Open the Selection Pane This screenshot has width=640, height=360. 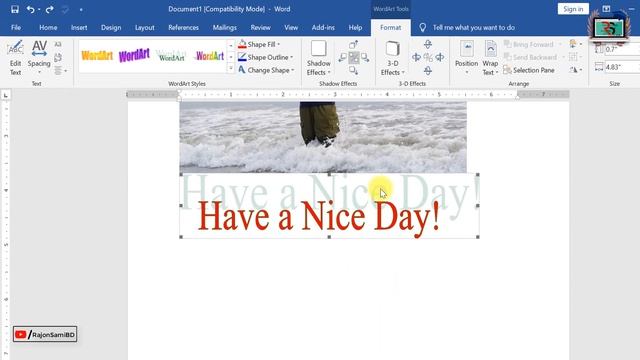tap(529, 70)
